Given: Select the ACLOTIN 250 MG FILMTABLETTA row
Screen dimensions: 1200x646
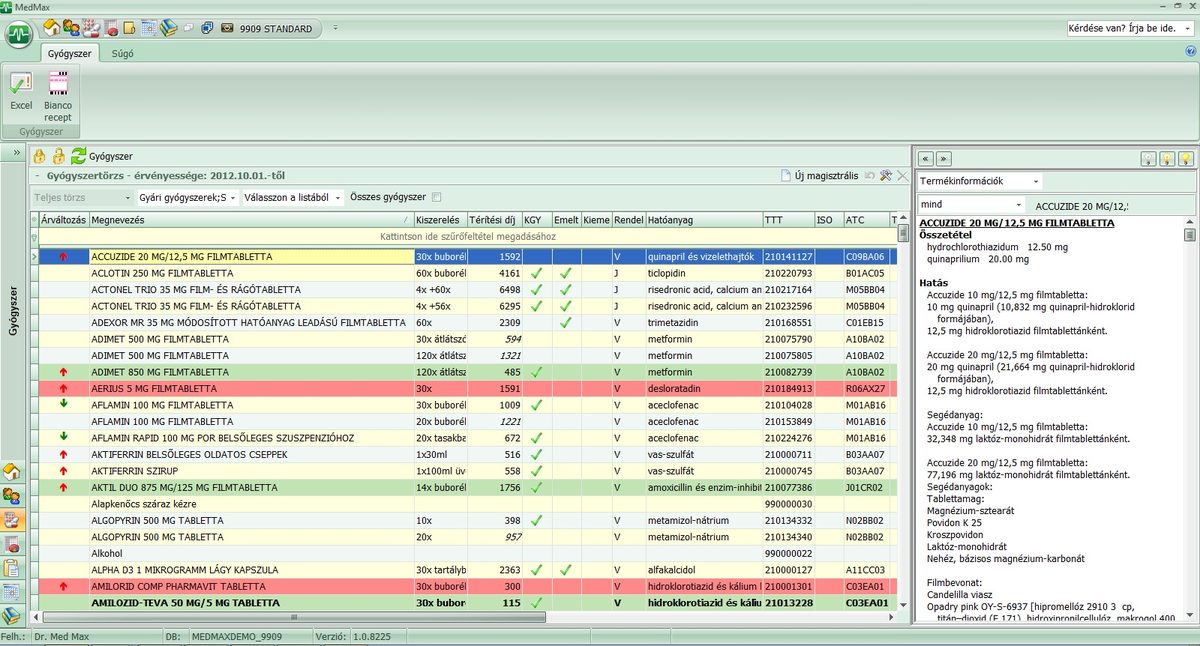Looking at the screenshot, I should pos(467,273).
